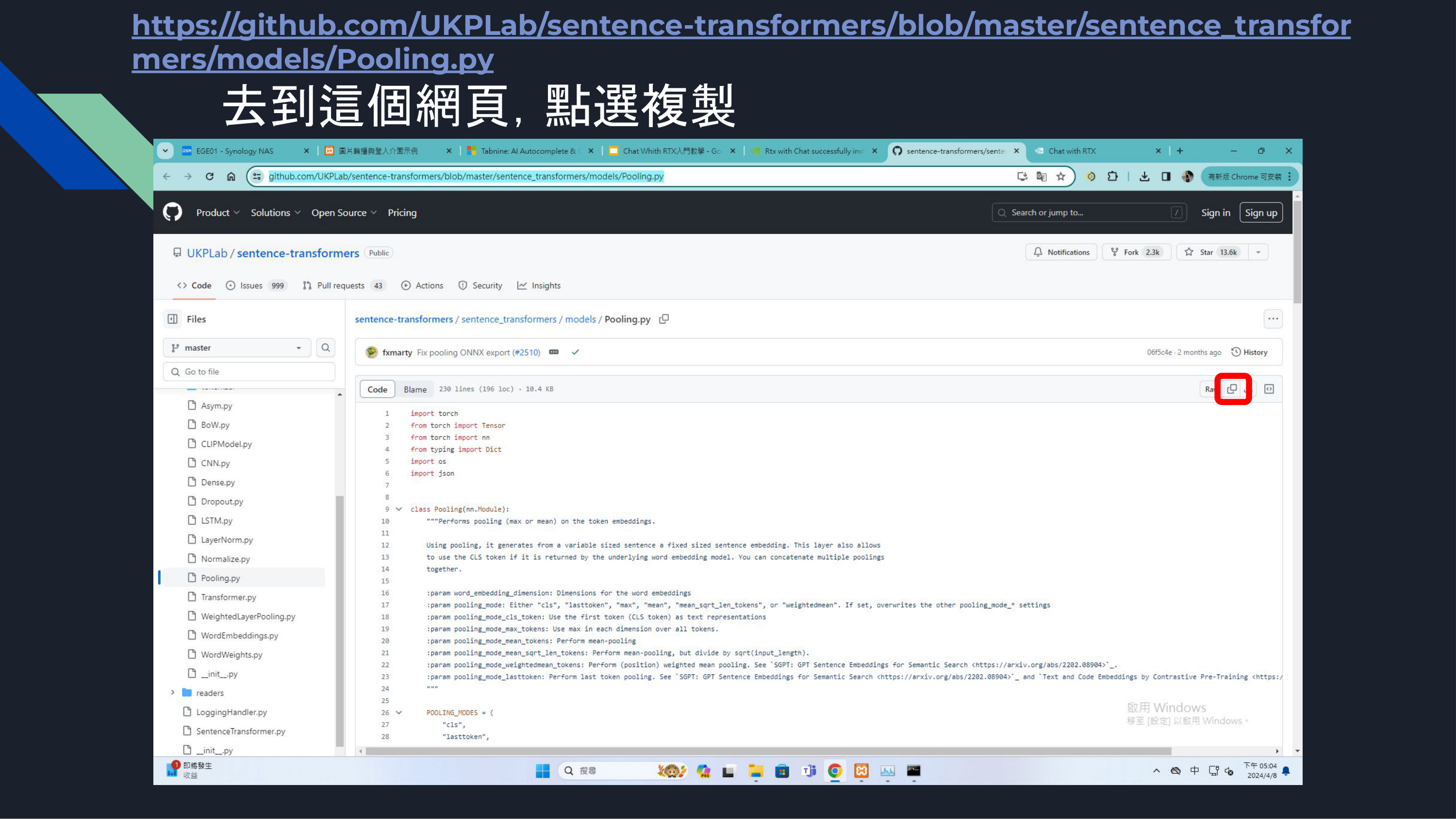Expand commit message ellipsis icon
The height and width of the screenshot is (819, 1456).
tap(554, 352)
